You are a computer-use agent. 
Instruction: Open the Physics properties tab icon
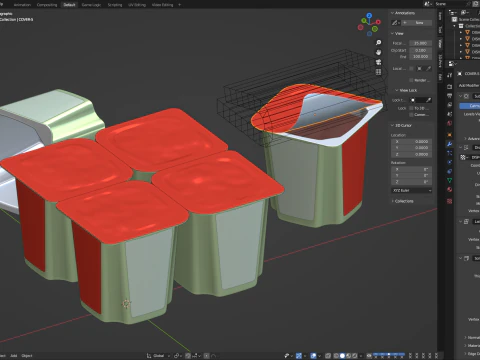pyautogui.click(x=450, y=162)
